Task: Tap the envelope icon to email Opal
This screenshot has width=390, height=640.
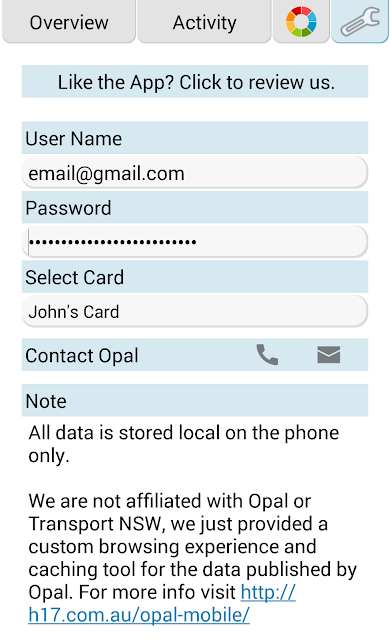Action: (328, 354)
